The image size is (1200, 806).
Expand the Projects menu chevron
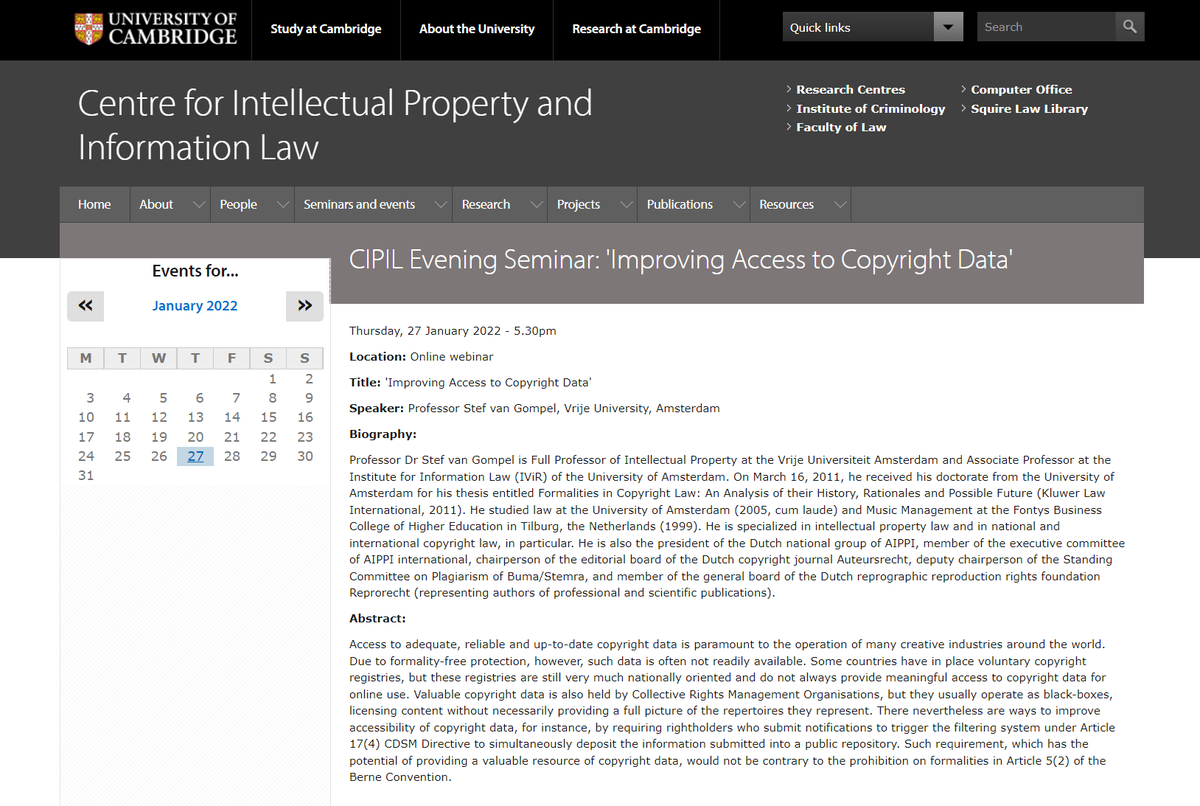click(x=625, y=204)
